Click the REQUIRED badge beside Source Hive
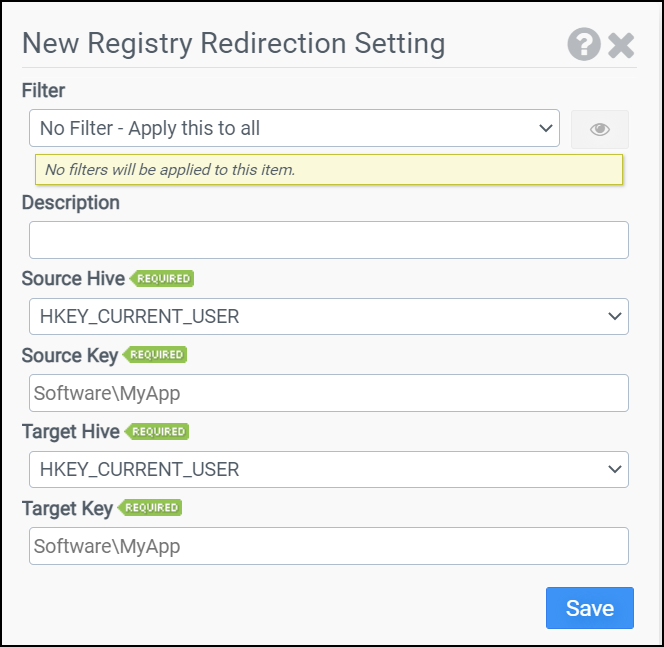 click(x=163, y=278)
